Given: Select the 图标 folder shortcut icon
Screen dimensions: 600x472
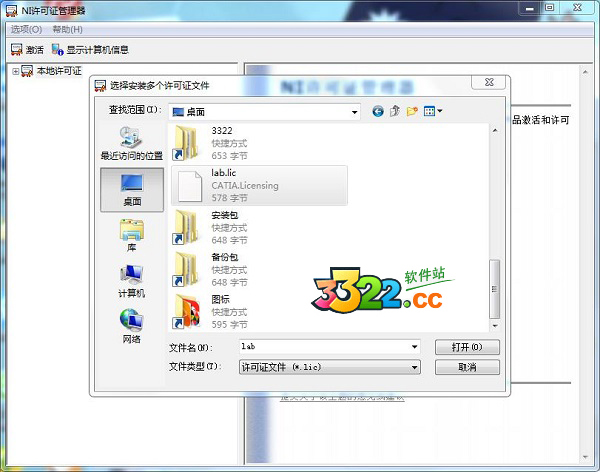Looking at the screenshot, I should pos(187,311).
